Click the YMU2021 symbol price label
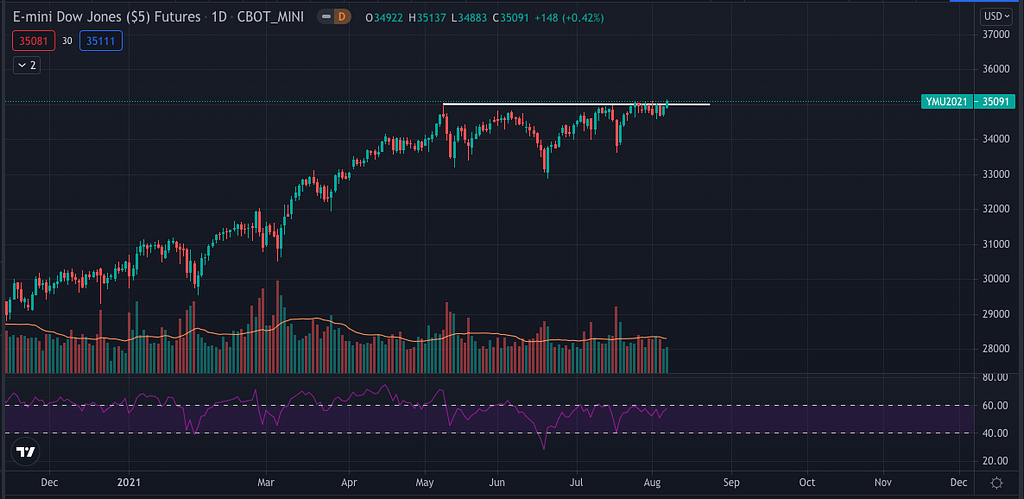The image size is (1024, 499). tap(946, 101)
